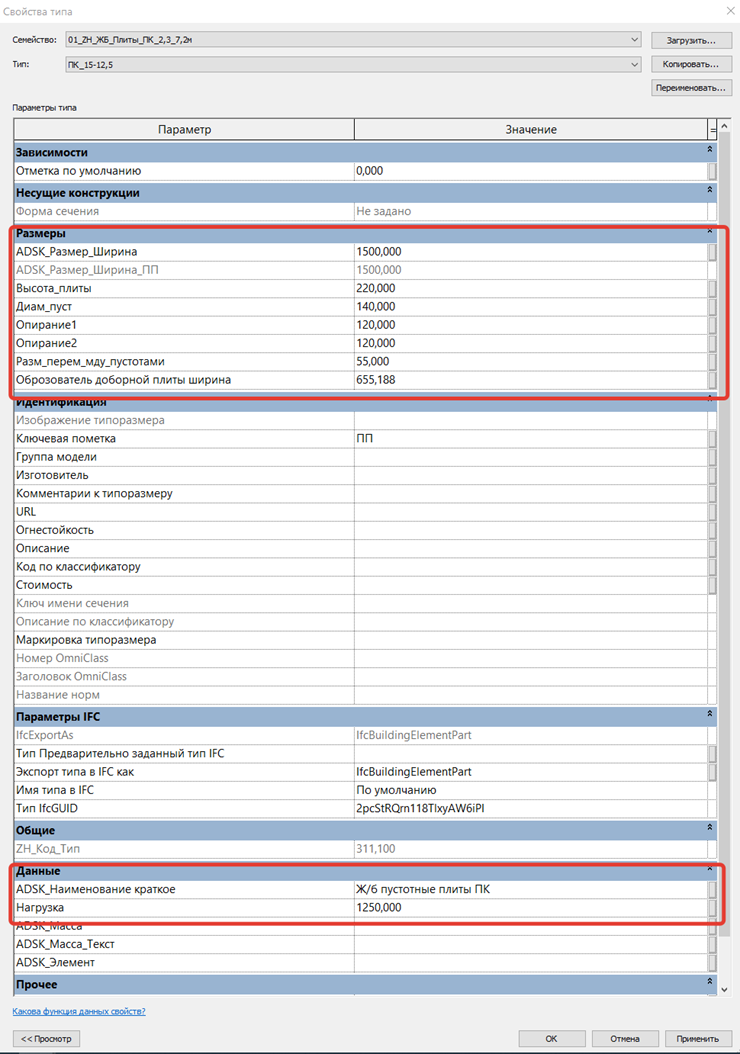Click associate button for ADSK_Наименование краткое row
This screenshot has height=1054, width=740.
[712, 889]
